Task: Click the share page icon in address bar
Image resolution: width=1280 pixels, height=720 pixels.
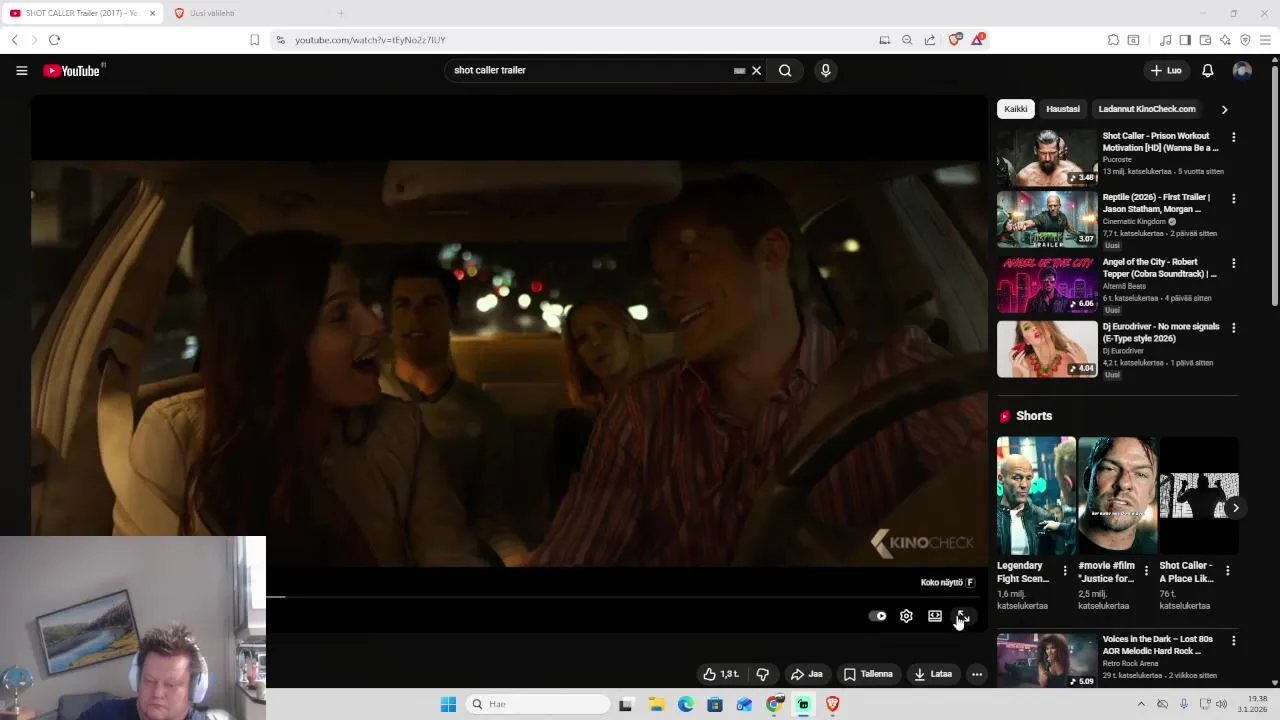Action: pos(930,40)
